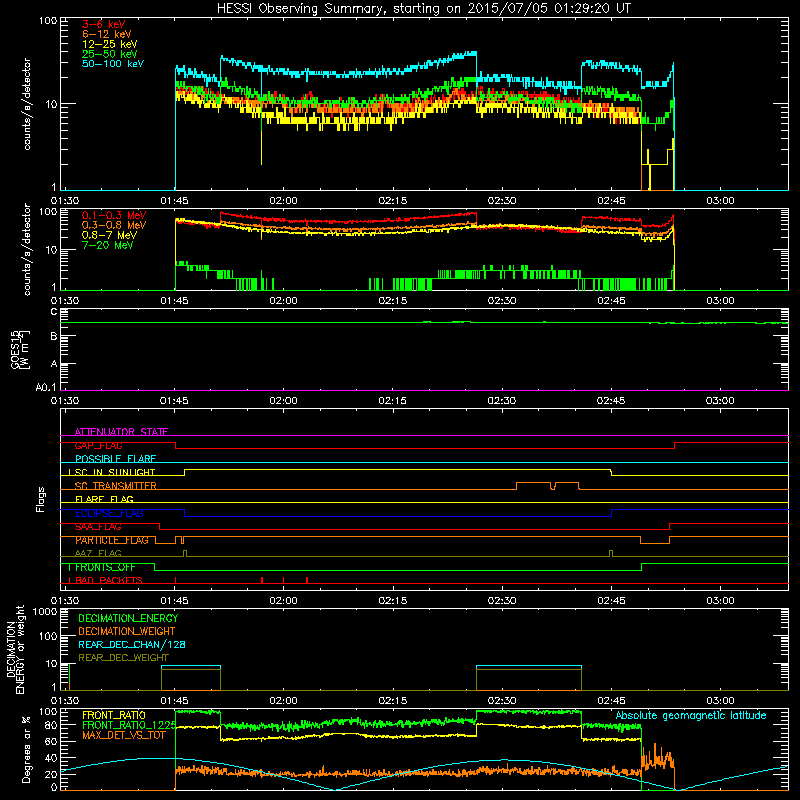
Task: Click the Degrees or % axis label
Action: pyautogui.click(x=26, y=750)
